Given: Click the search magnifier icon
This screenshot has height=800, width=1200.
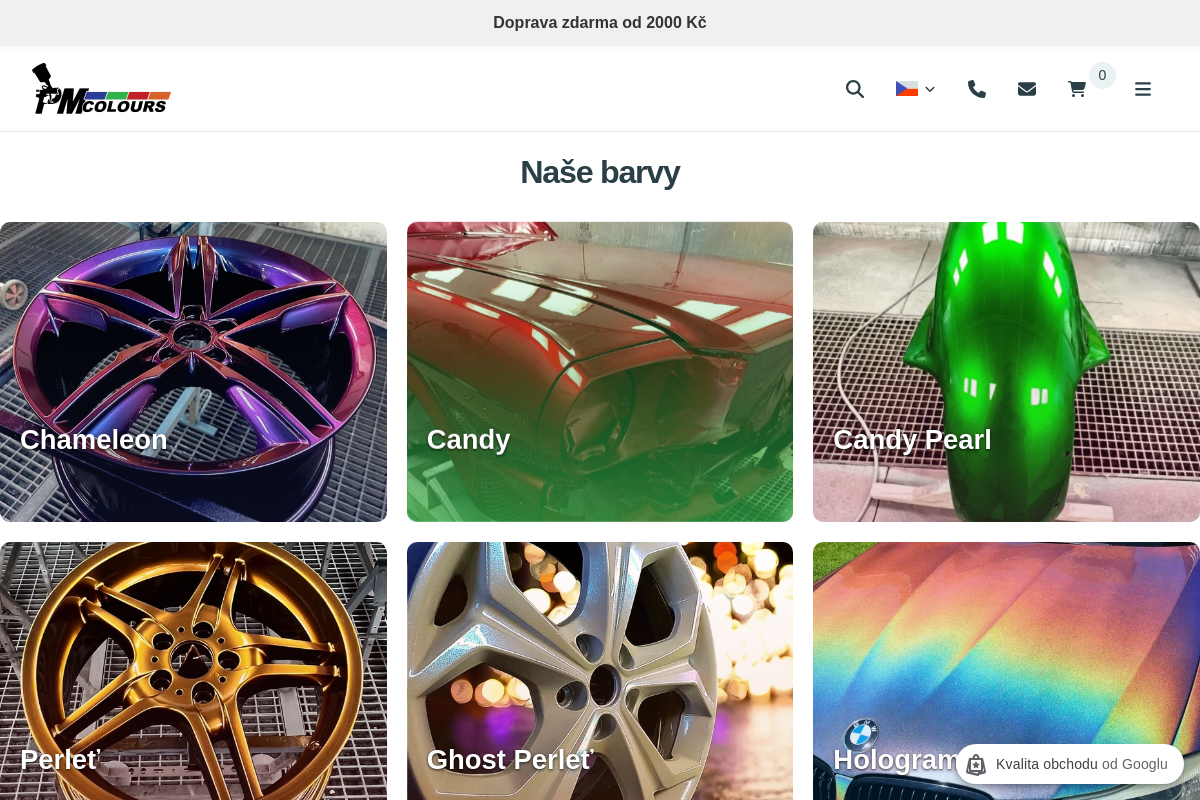Looking at the screenshot, I should coord(854,89).
